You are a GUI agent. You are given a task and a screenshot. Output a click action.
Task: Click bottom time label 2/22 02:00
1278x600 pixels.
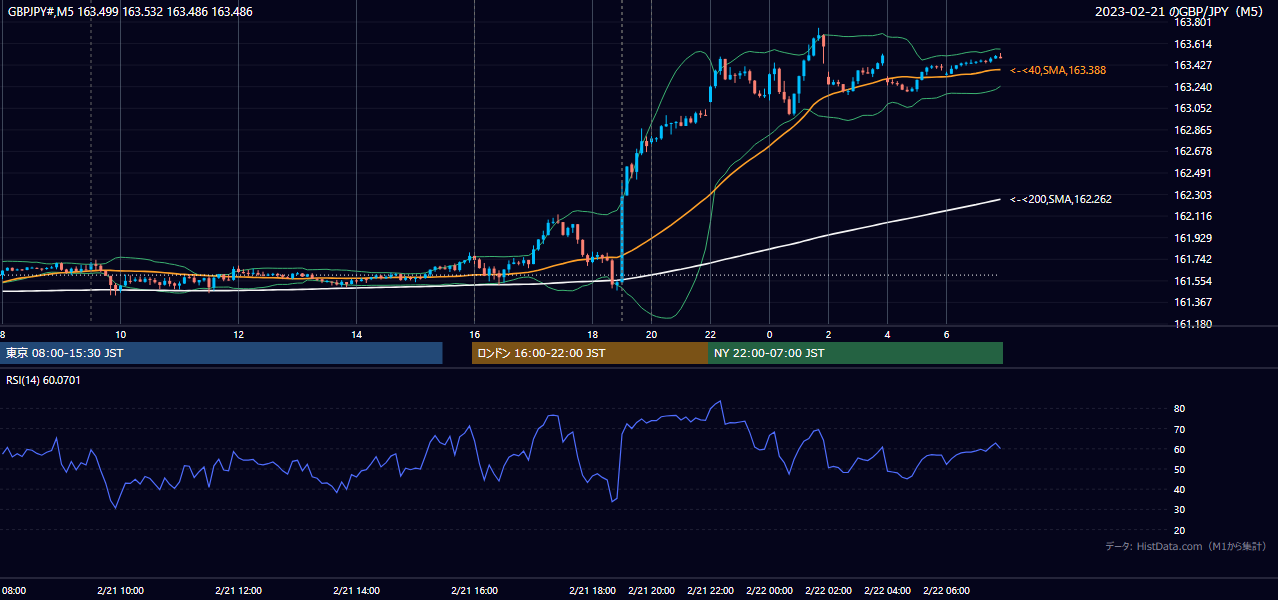(828, 590)
